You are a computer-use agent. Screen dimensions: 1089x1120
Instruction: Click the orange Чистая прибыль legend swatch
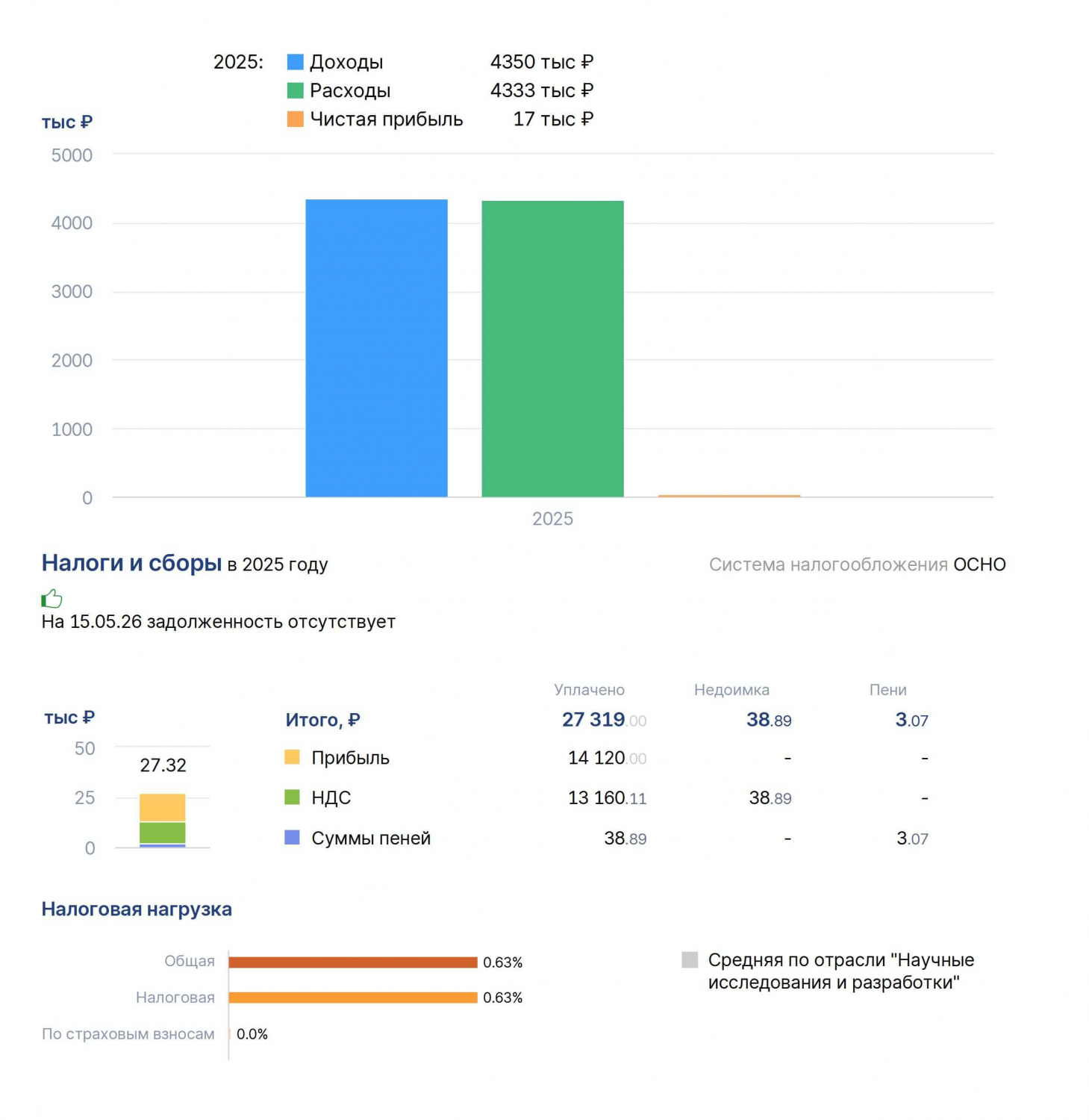[x=296, y=119]
